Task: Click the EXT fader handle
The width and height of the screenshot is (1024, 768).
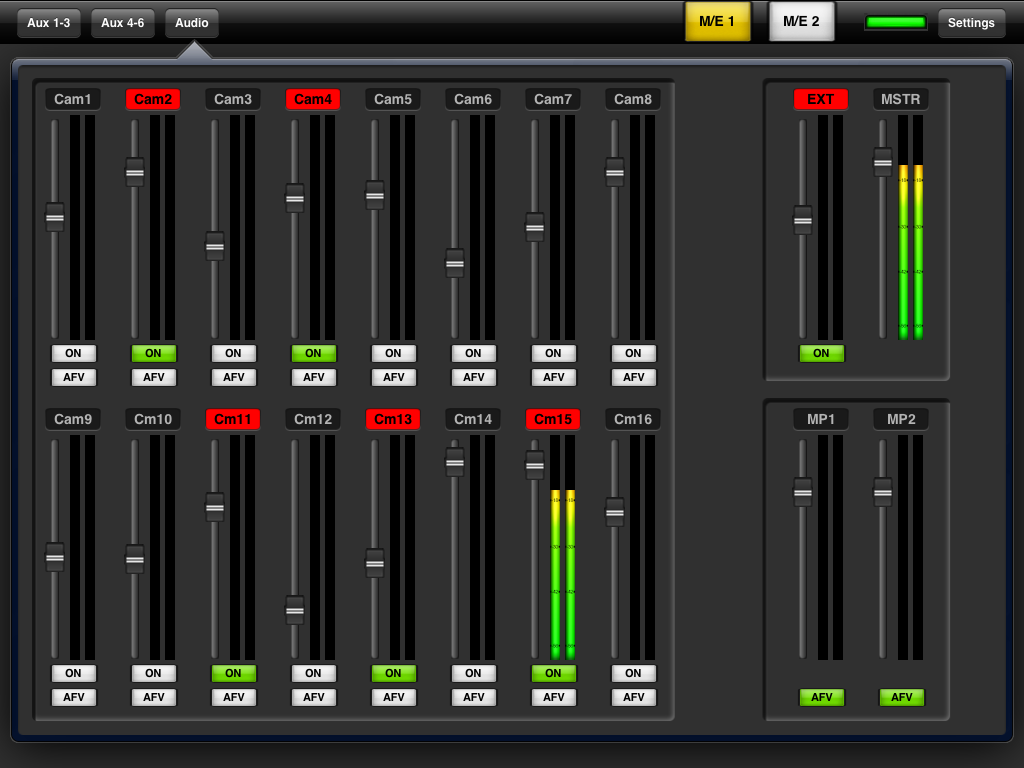Action: pos(803,220)
